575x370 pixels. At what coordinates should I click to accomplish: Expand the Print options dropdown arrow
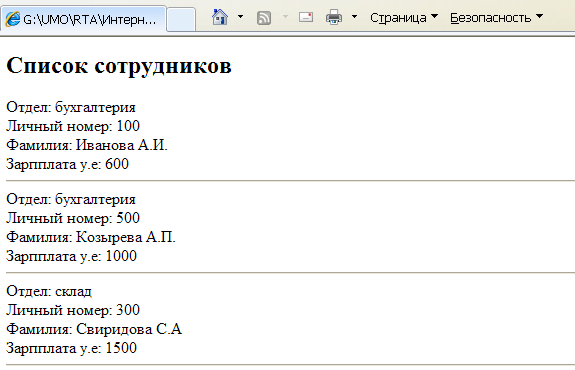click(x=354, y=17)
